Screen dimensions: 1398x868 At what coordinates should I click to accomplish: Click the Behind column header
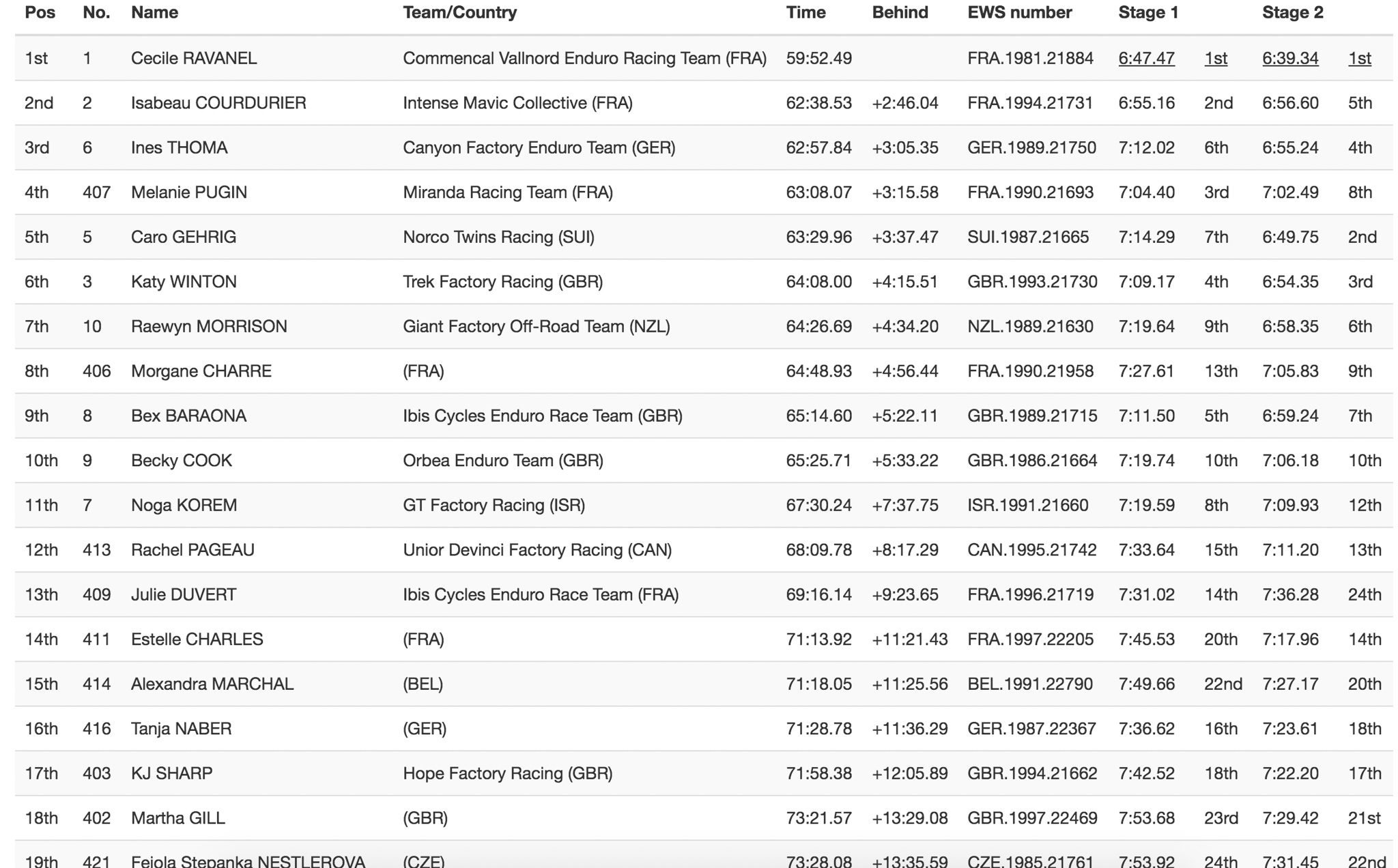click(x=900, y=13)
